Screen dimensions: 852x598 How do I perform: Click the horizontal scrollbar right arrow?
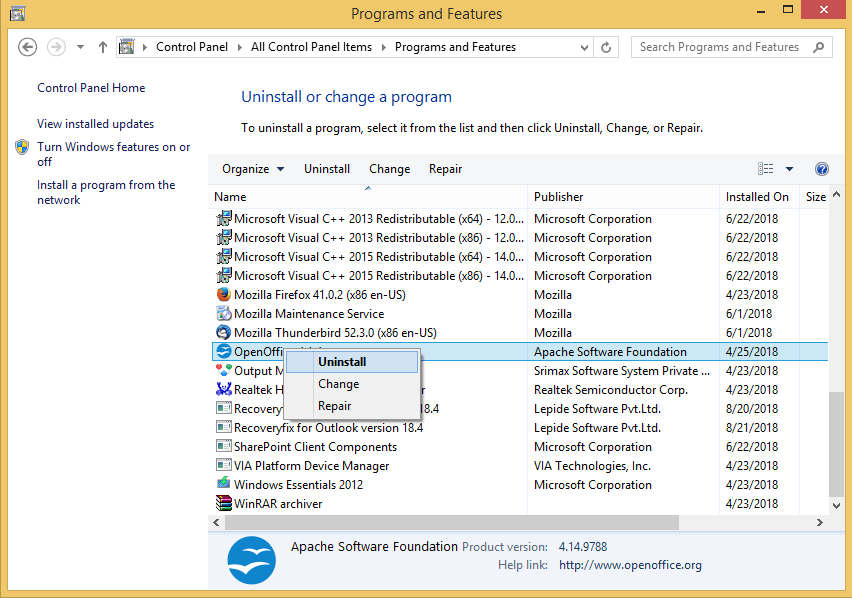coord(819,523)
